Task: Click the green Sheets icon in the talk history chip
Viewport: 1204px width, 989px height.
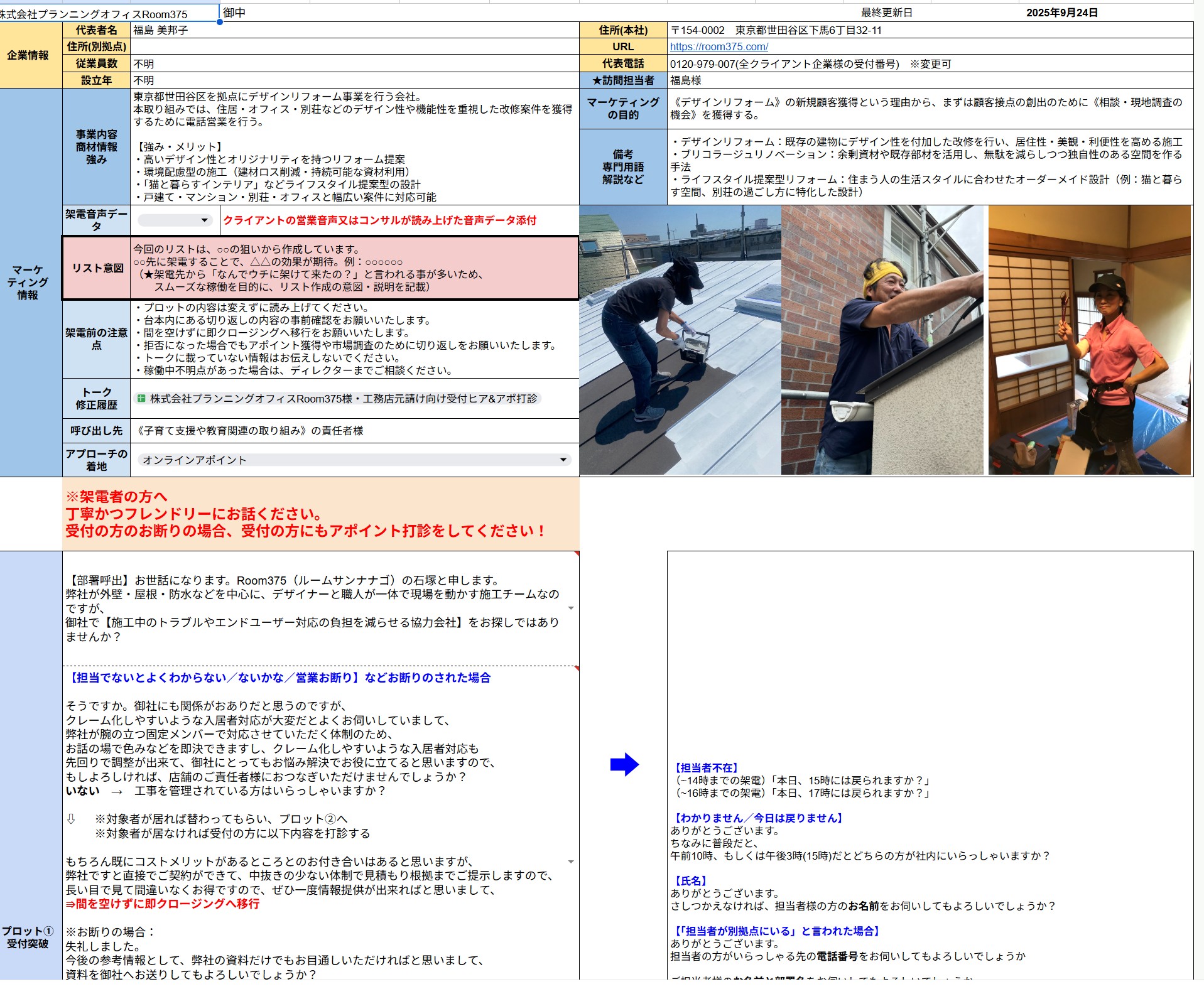Action: coord(141,399)
